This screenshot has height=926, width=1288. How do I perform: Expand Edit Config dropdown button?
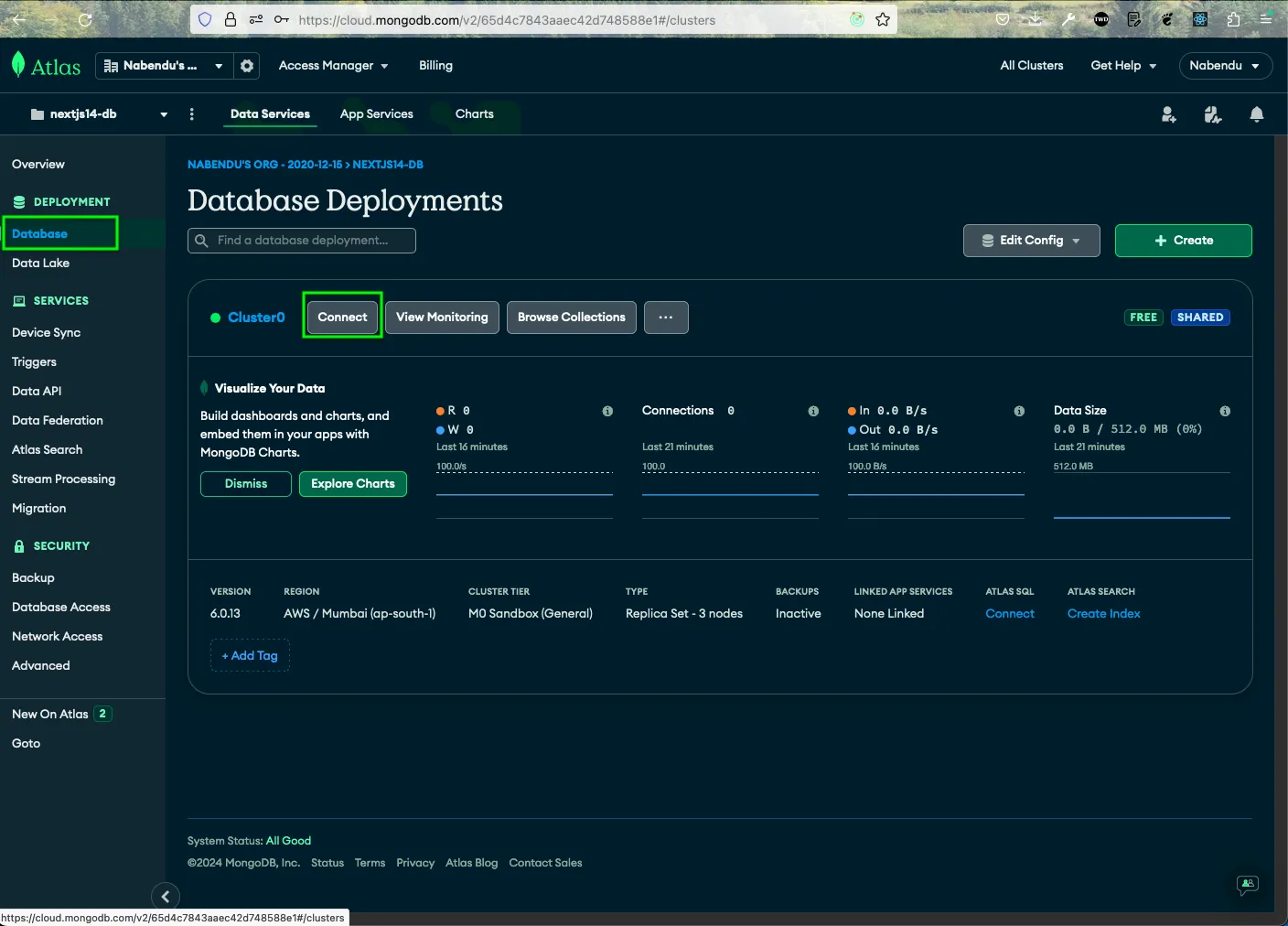point(1031,241)
